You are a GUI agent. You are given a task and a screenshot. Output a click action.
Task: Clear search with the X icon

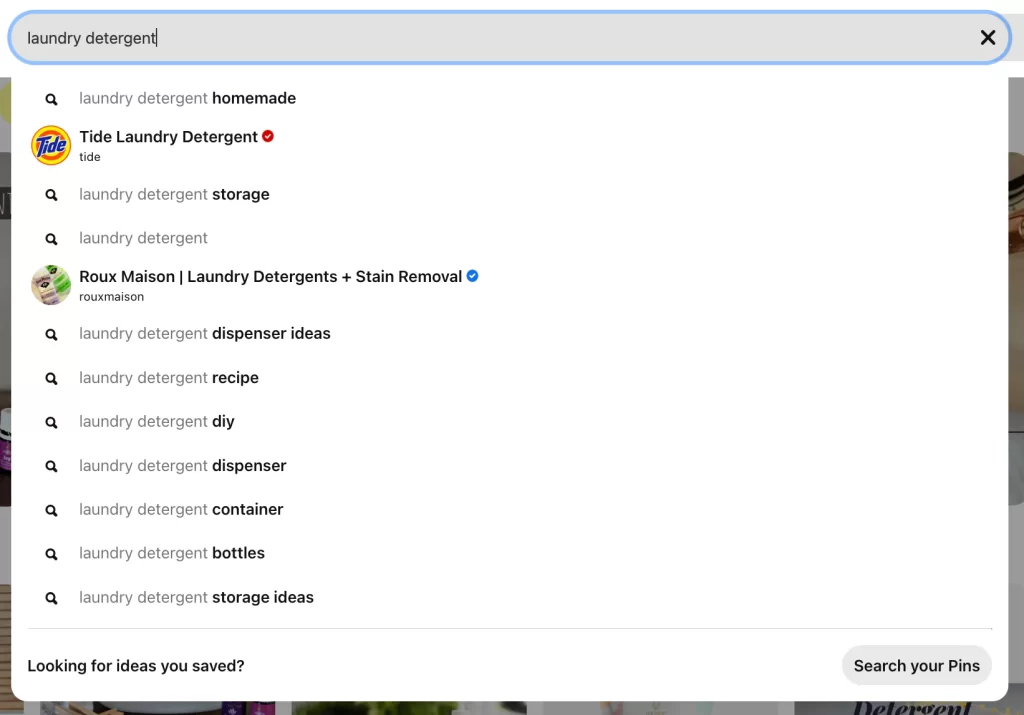[x=987, y=38]
